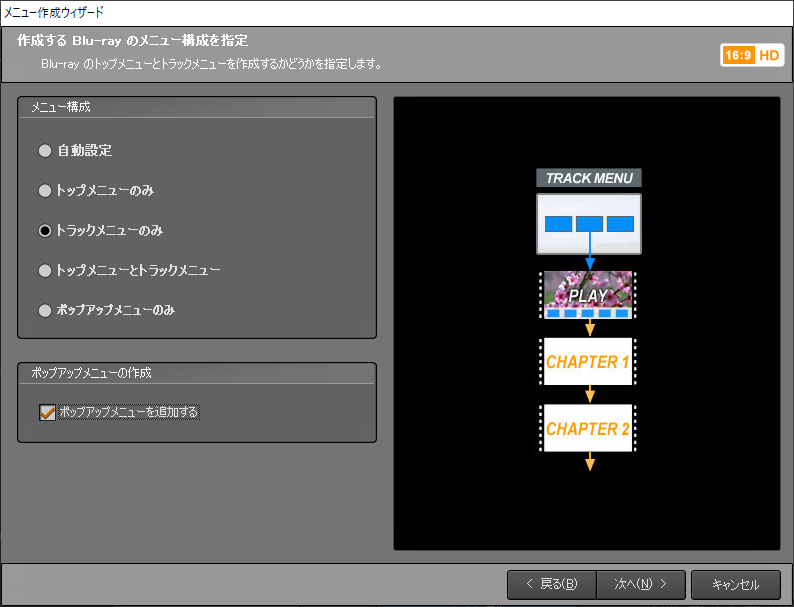Select the ポップアップメニューのみ radio button
The width and height of the screenshot is (794, 607).
point(45,310)
